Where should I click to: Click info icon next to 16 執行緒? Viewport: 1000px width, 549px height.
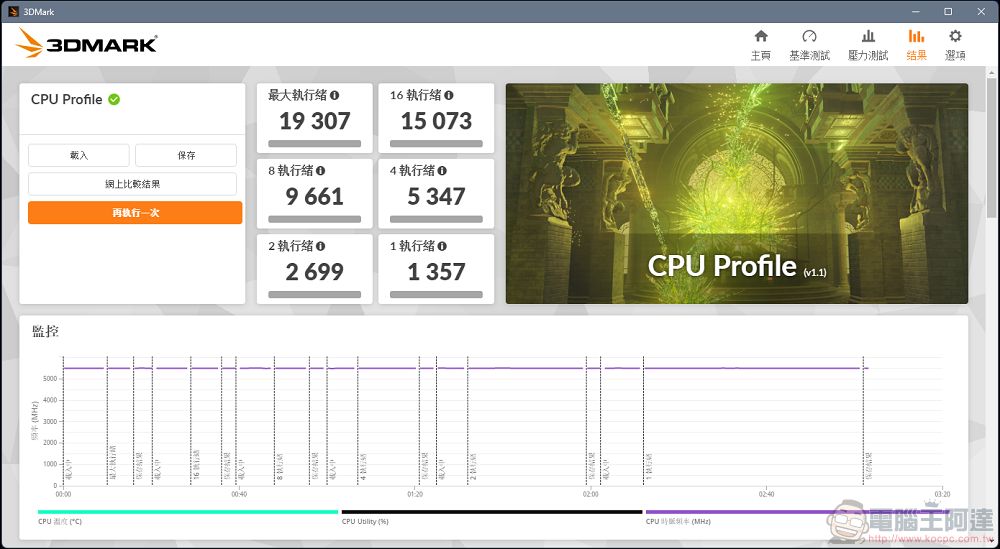pyautogui.click(x=449, y=95)
